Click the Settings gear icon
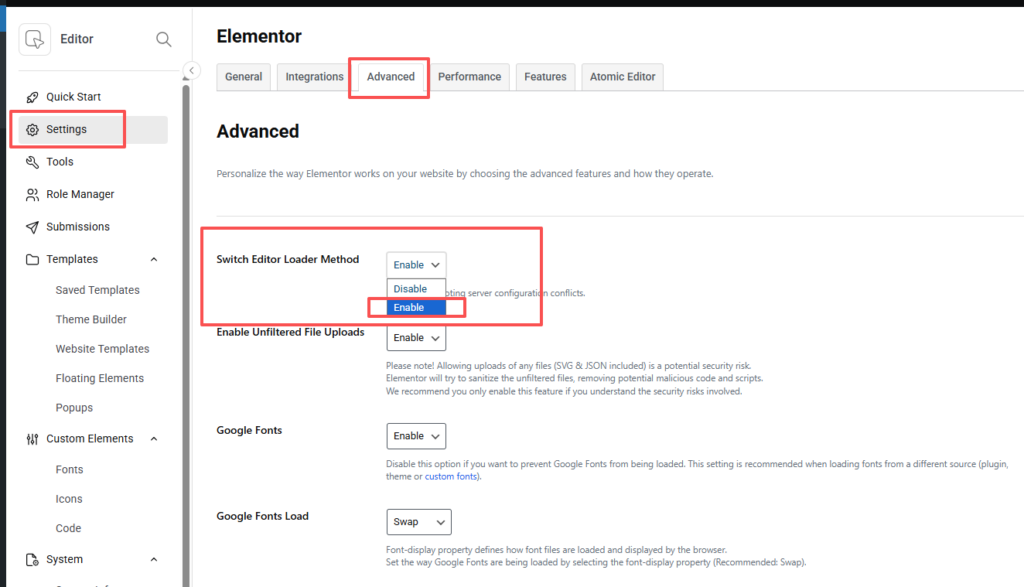This screenshot has width=1024, height=587. click(x=32, y=130)
